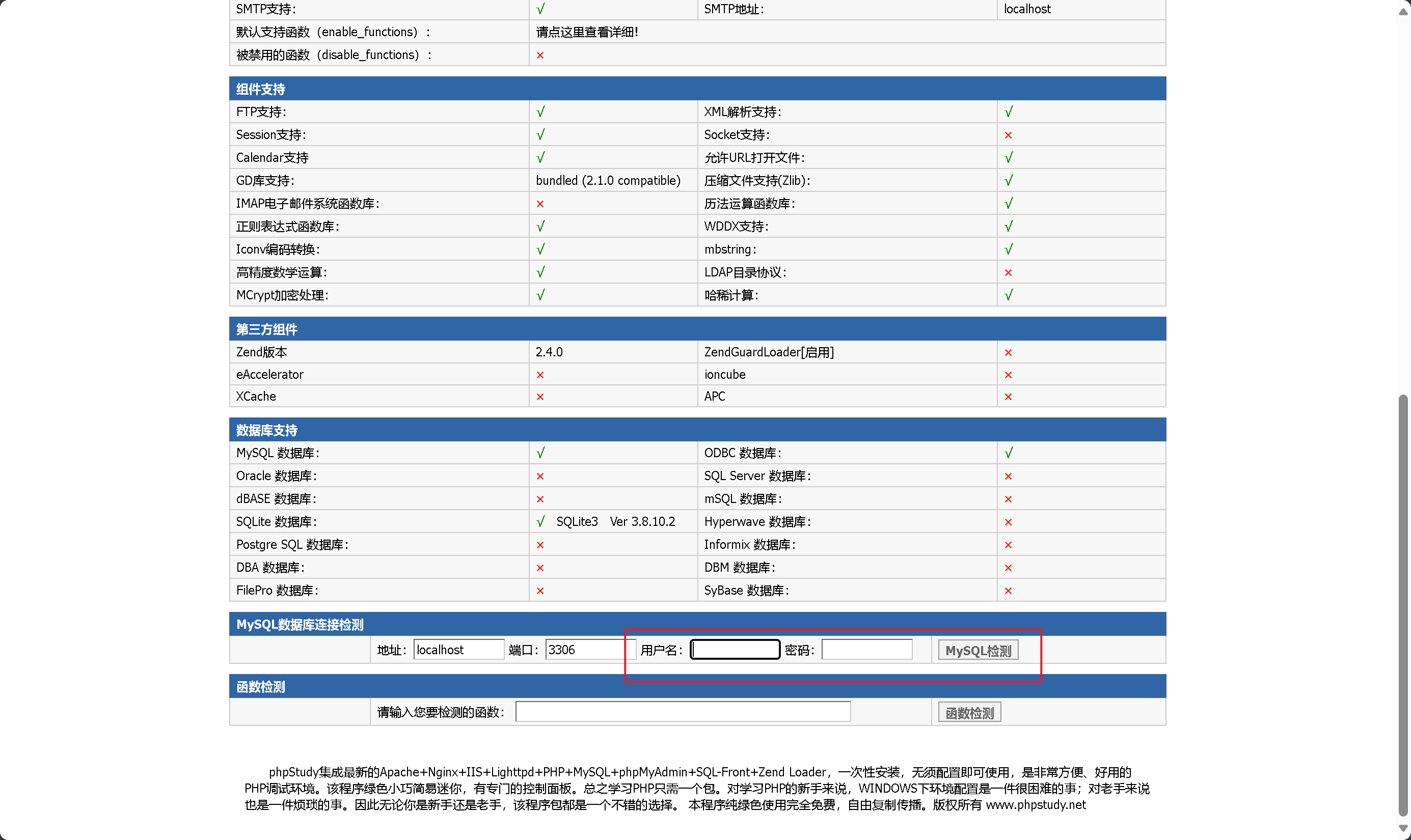Open the 请点这里查看详细 link
This screenshot has height=840, width=1411.
click(587, 32)
